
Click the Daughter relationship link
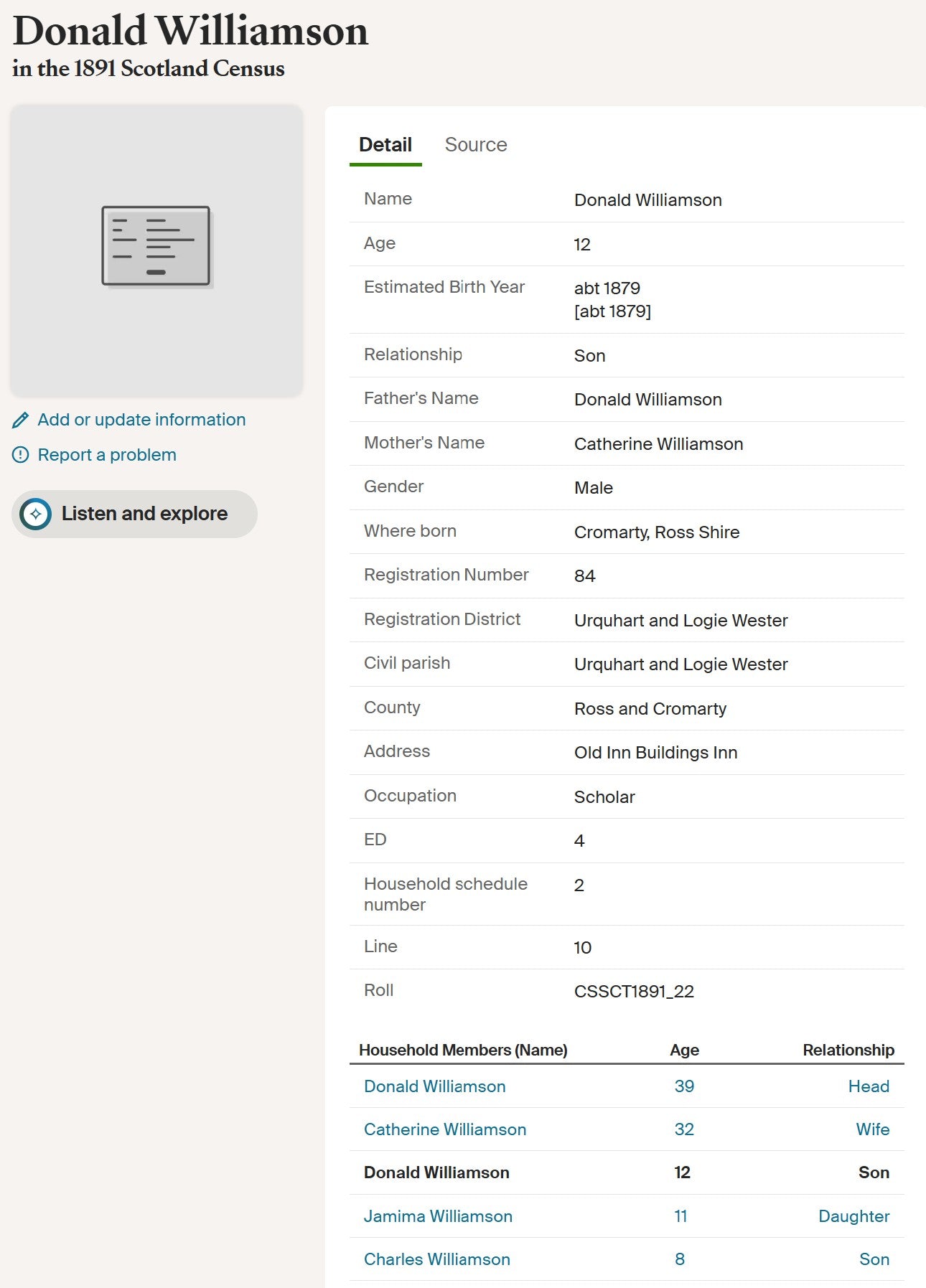(x=853, y=1216)
